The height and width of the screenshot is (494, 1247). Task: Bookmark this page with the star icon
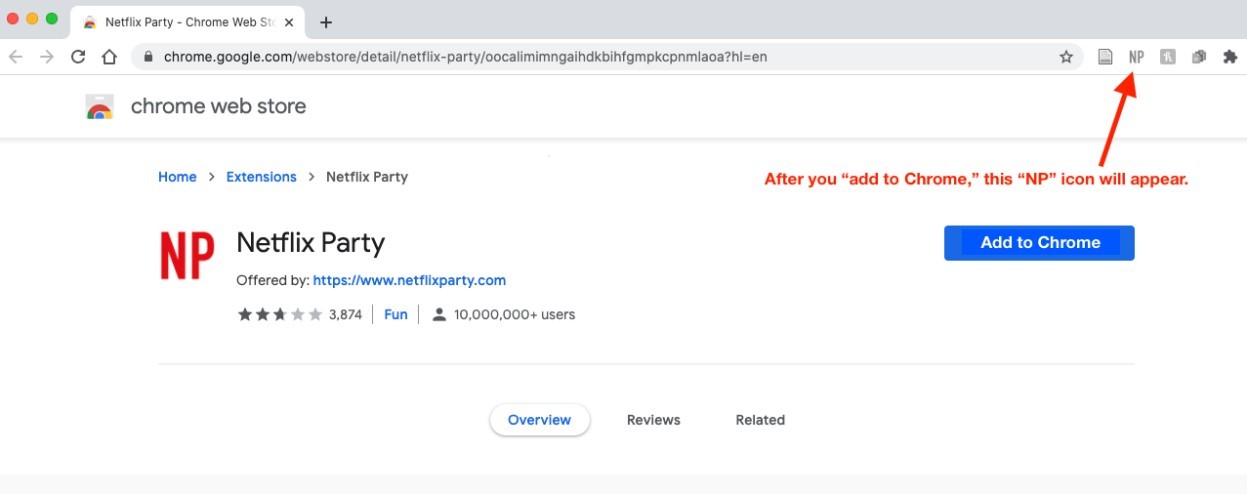point(1066,57)
